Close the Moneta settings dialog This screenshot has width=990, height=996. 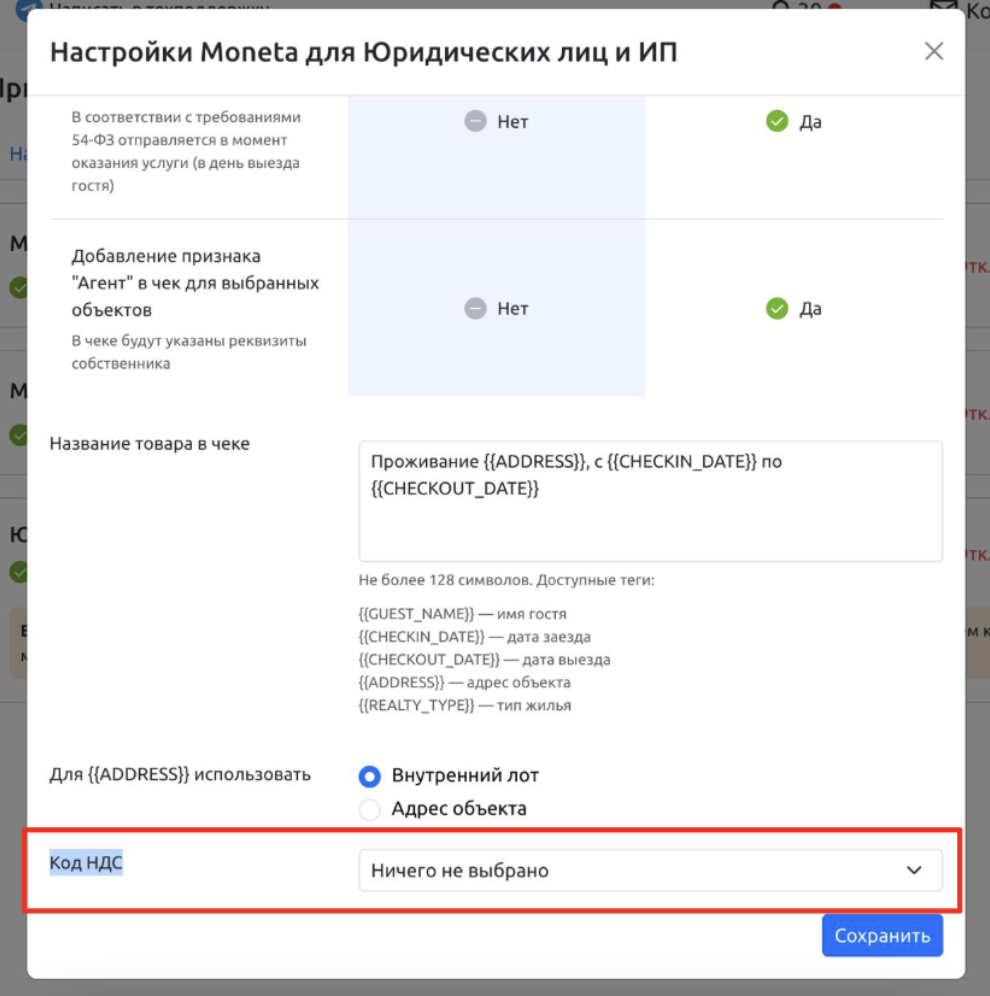pyautogui.click(x=933, y=51)
